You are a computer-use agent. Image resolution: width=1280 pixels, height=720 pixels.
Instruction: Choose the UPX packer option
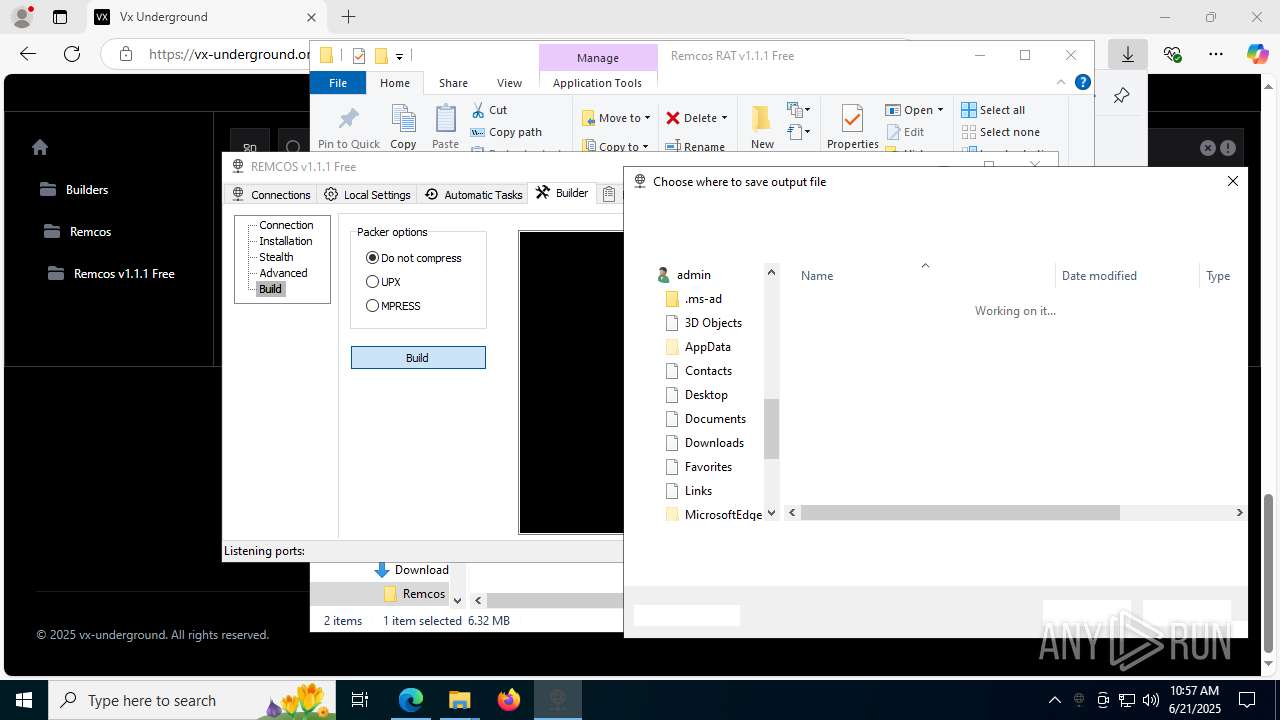[x=384, y=282]
